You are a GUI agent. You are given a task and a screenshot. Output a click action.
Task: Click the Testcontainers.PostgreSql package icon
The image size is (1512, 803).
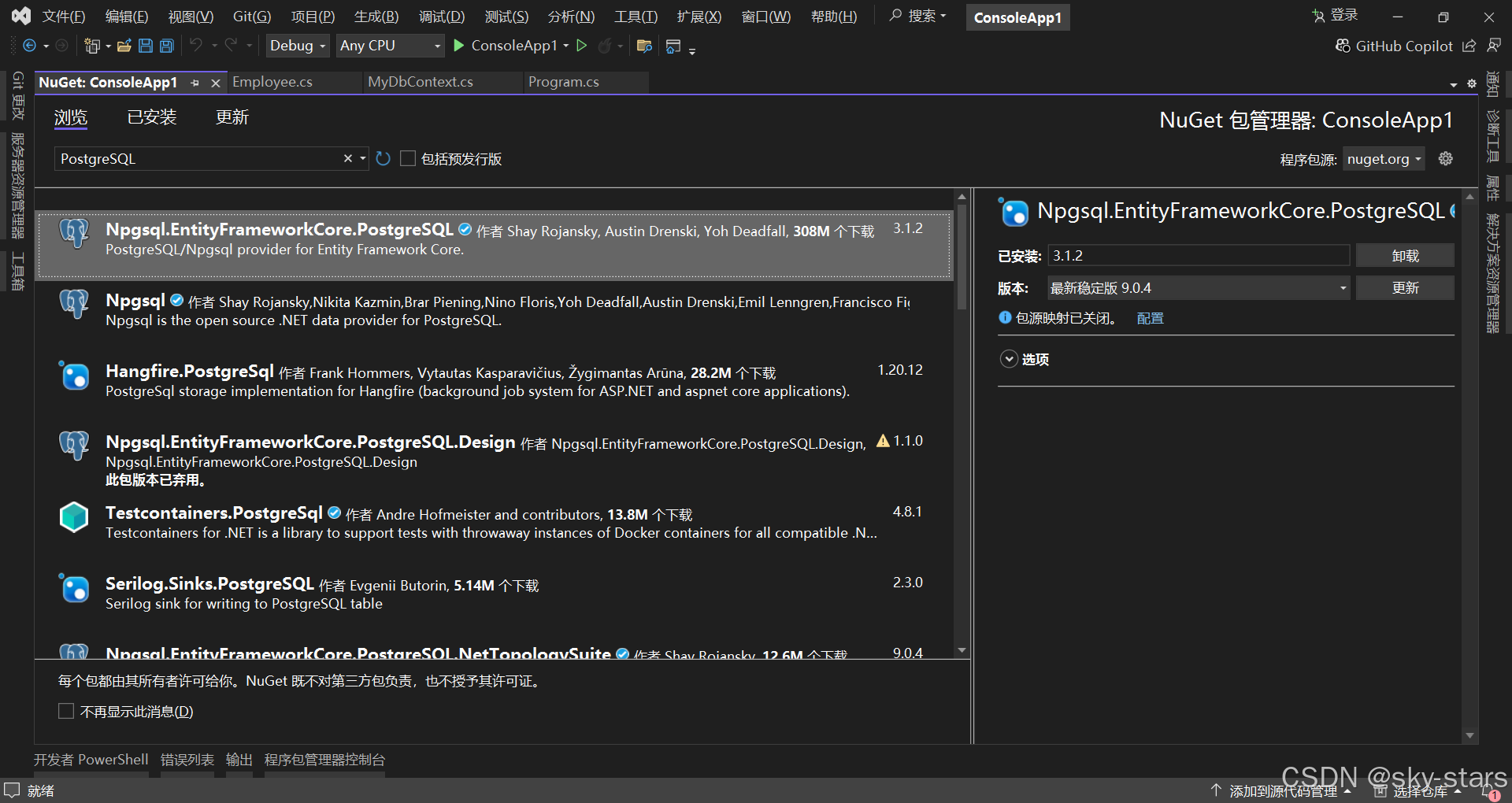74,517
